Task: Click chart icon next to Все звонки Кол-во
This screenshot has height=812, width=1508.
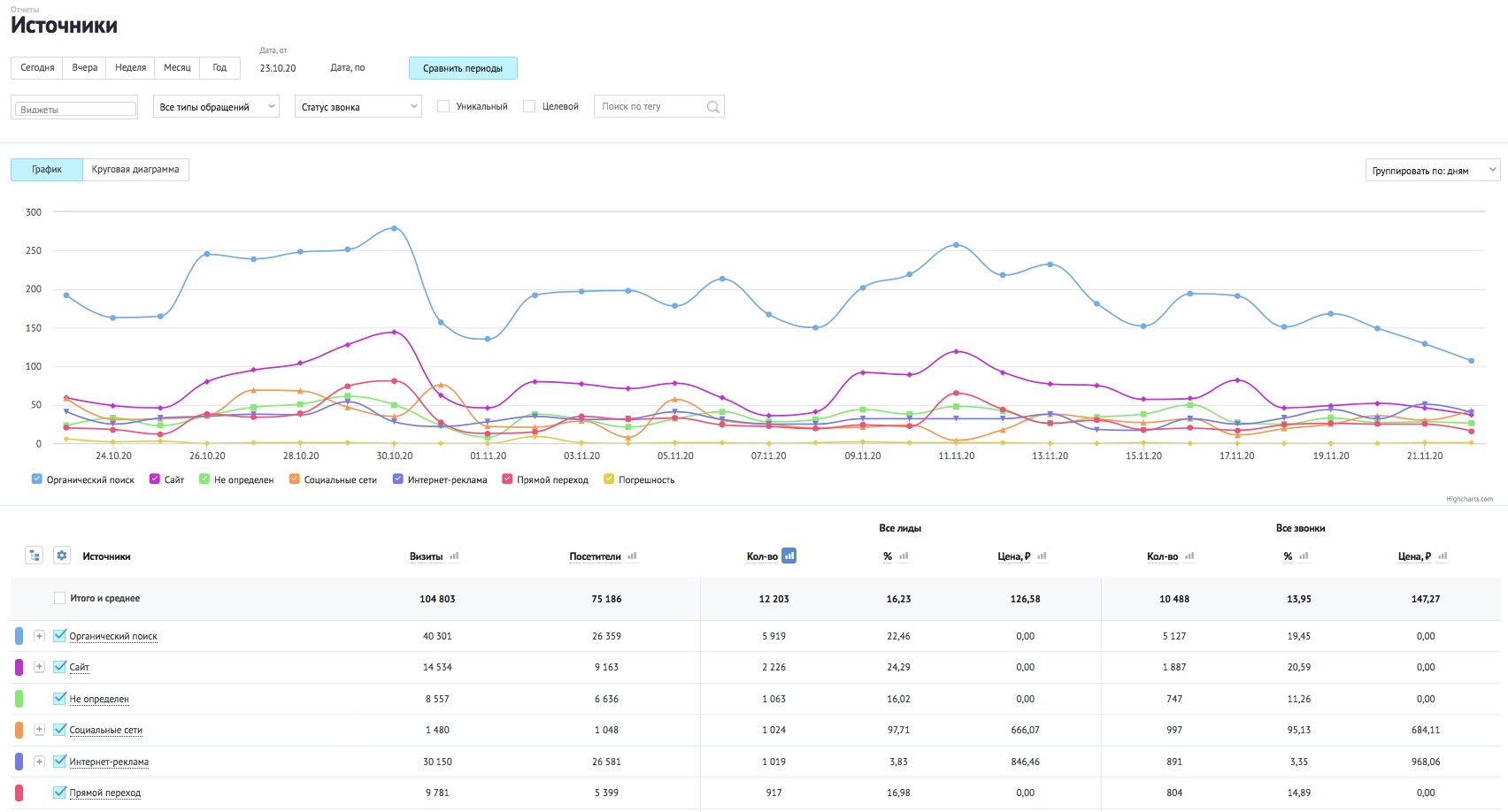Action: coord(1189,556)
